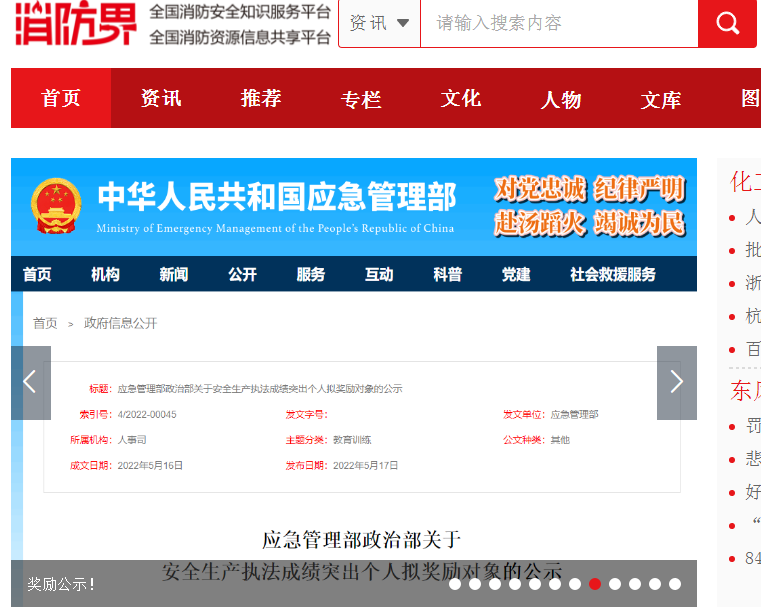Click 首页 in the dark blue ministry menu
The image size is (761, 607).
click(x=37, y=275)
